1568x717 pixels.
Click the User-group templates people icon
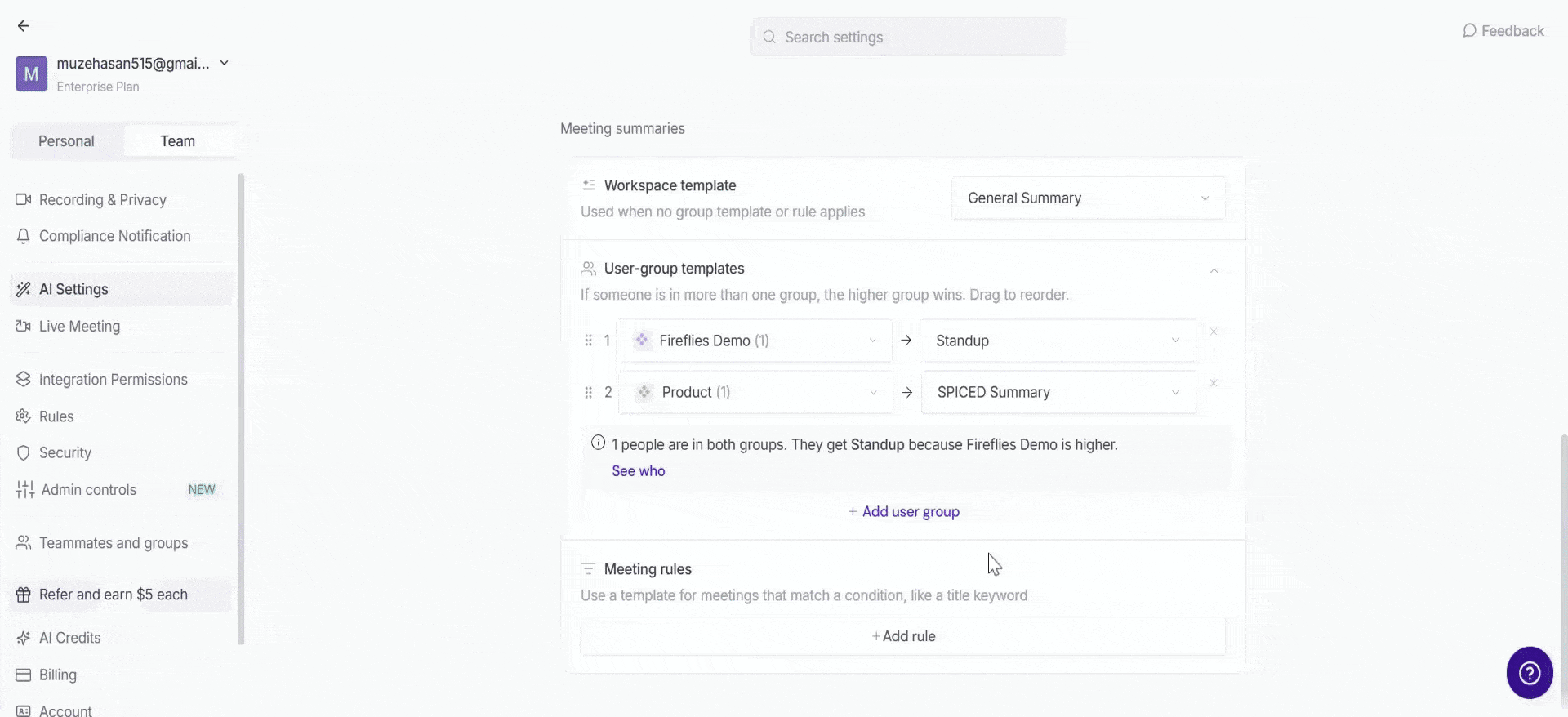tap(589, 269)
